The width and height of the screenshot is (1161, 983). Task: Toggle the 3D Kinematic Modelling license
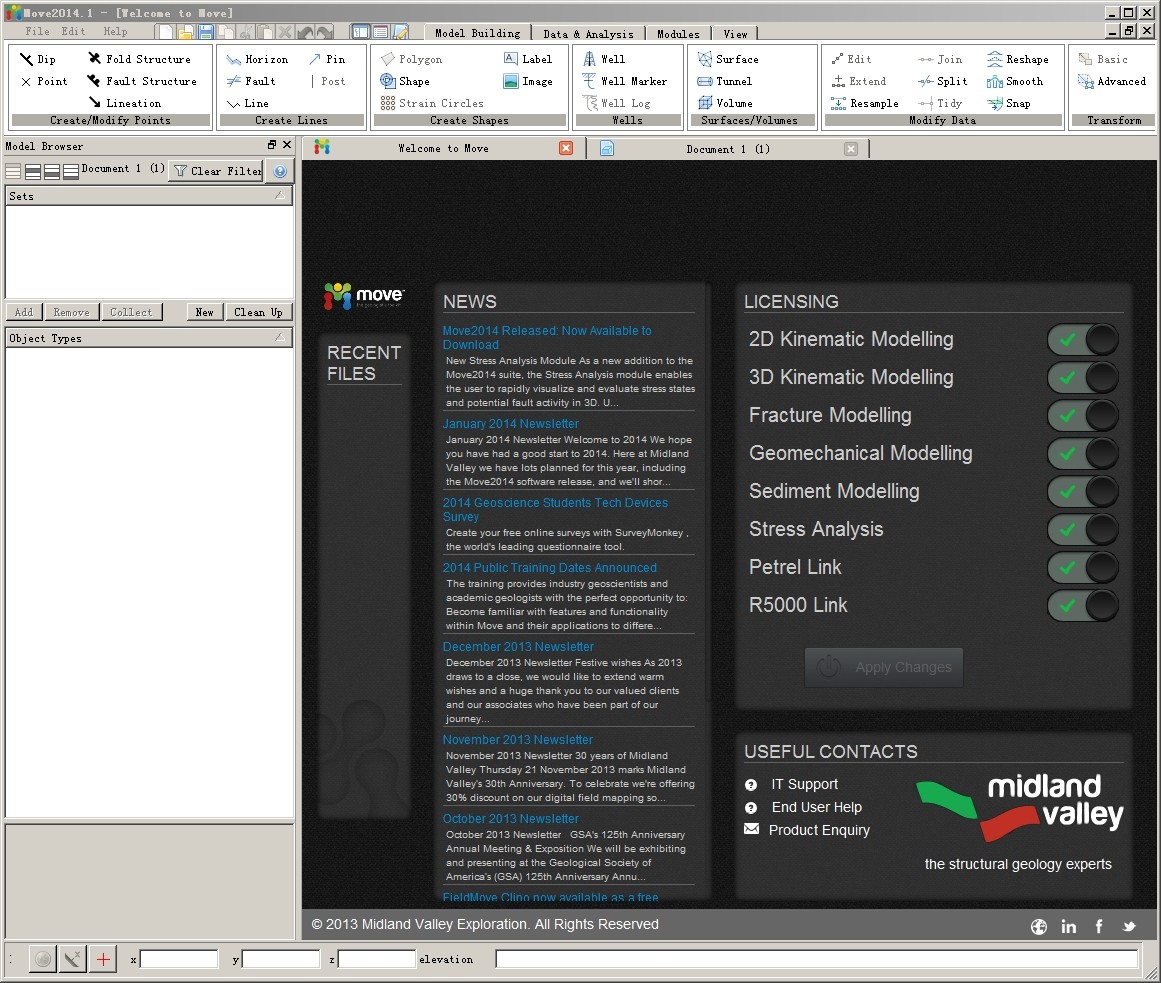click(1083, 378)
